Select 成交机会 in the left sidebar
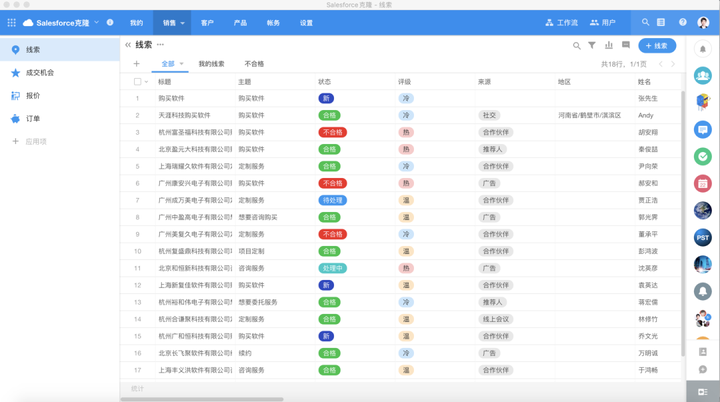 pyautogui.click(x=60, y=73)
